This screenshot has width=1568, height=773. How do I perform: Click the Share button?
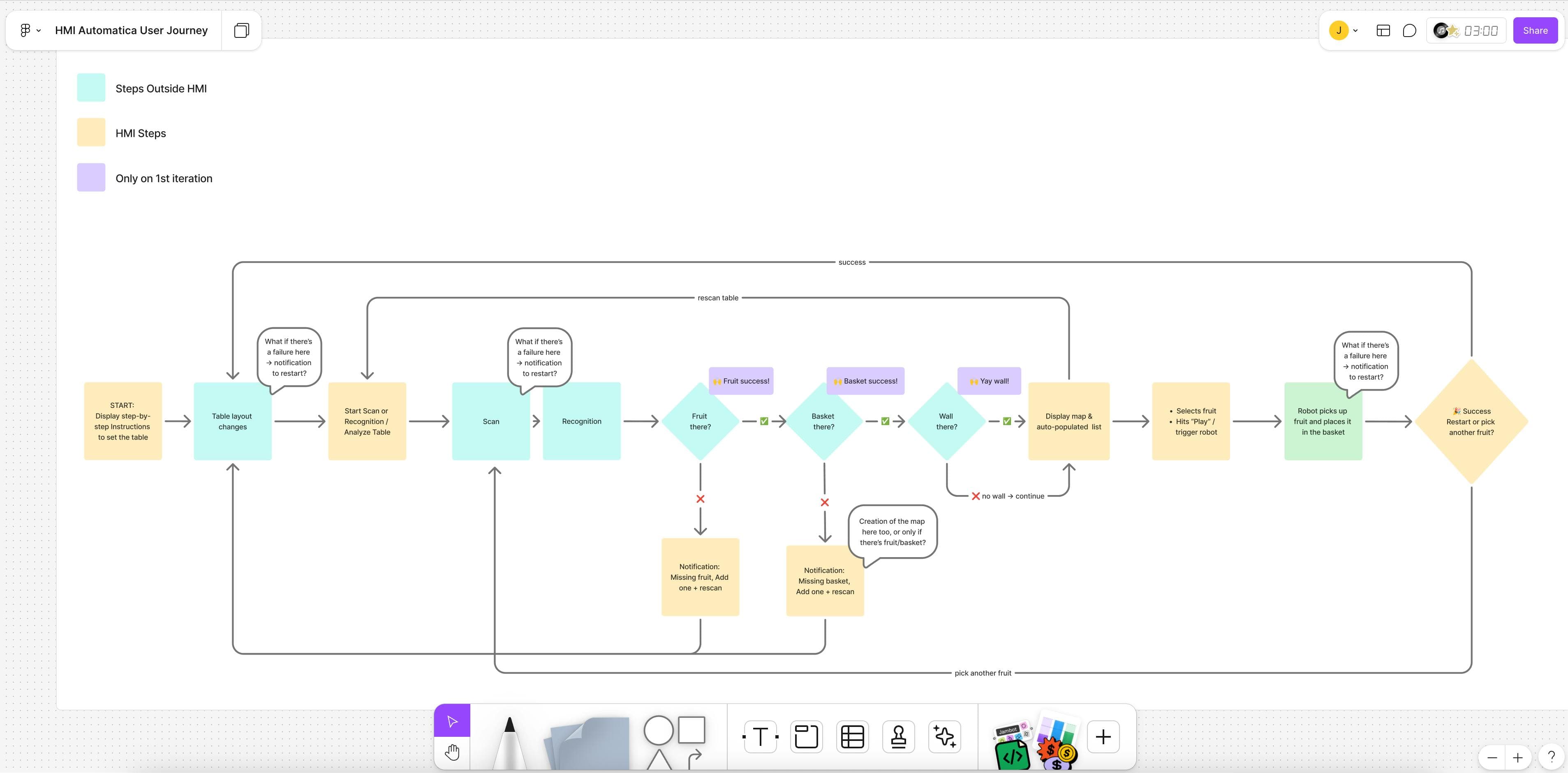(x=1535, y=30)
